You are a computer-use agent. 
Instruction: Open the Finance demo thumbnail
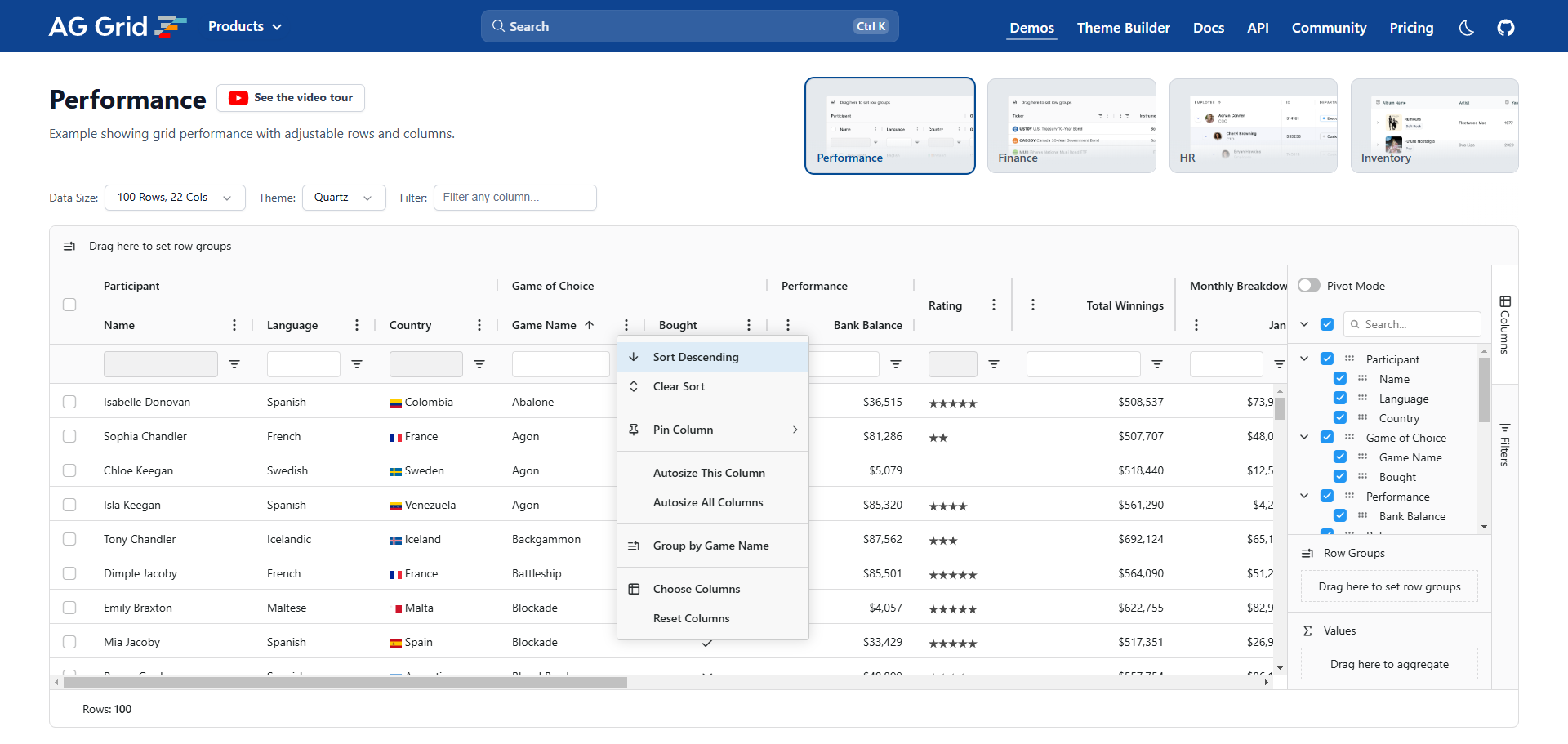click(1071, 126)
